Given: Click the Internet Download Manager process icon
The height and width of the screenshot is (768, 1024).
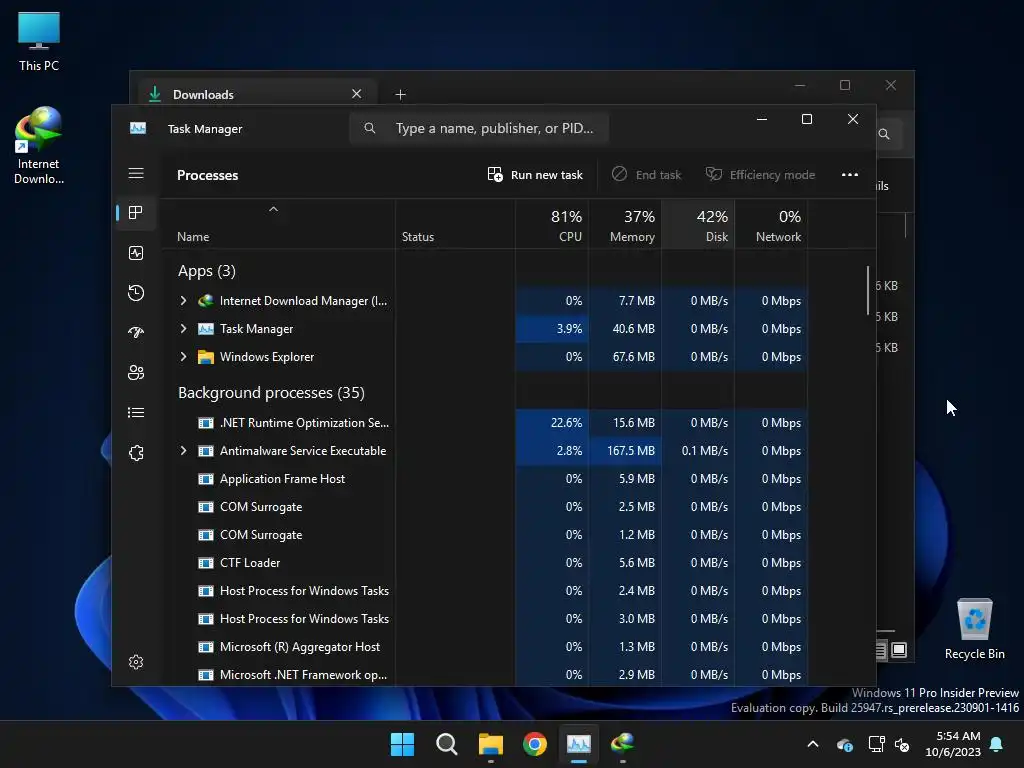Looking at the screenshot, I should pyautogui.click(x=206, y=300).
